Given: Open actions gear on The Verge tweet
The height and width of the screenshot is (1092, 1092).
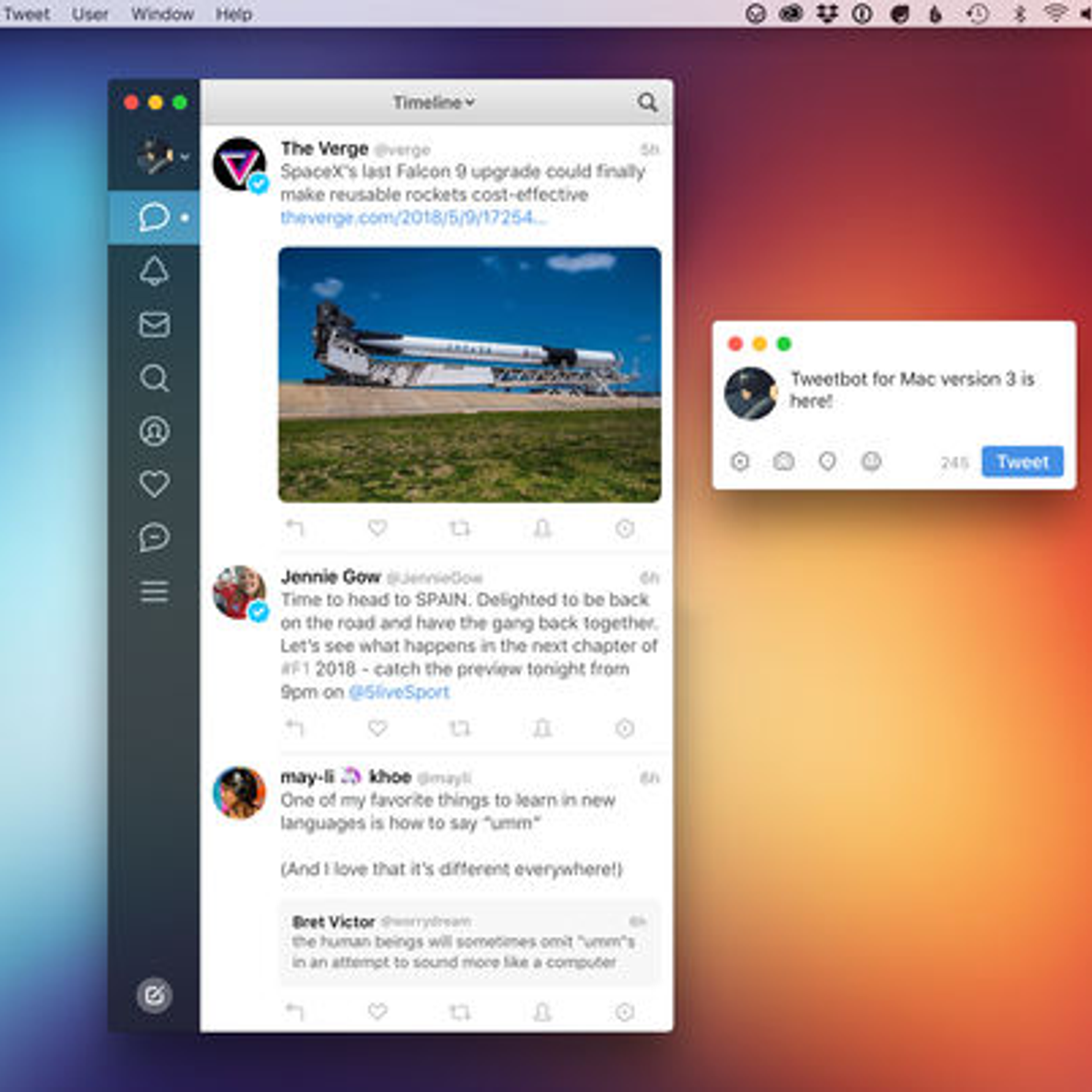Looking at the screenshot, I should (625, 528).
